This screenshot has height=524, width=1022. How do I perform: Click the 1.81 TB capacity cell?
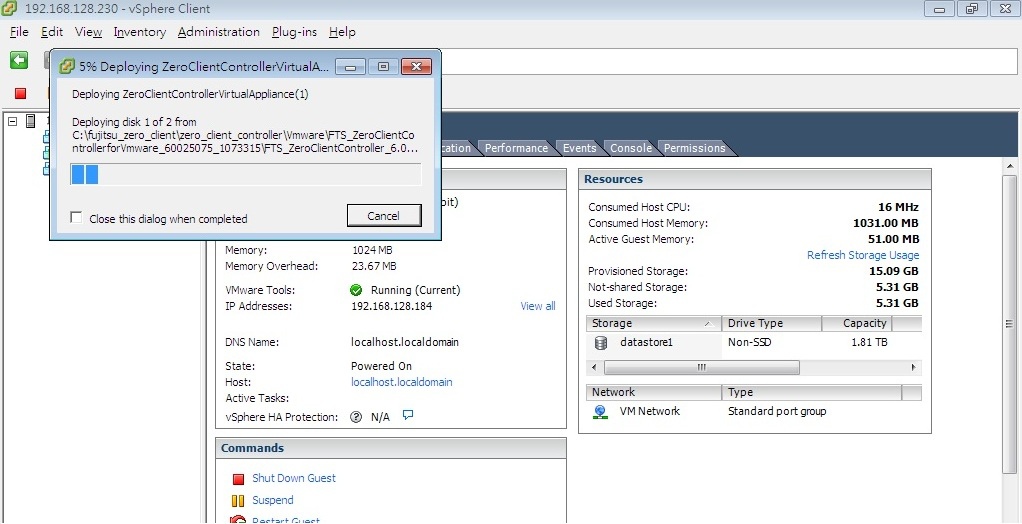pyautogui.click(x=869, y=342)
